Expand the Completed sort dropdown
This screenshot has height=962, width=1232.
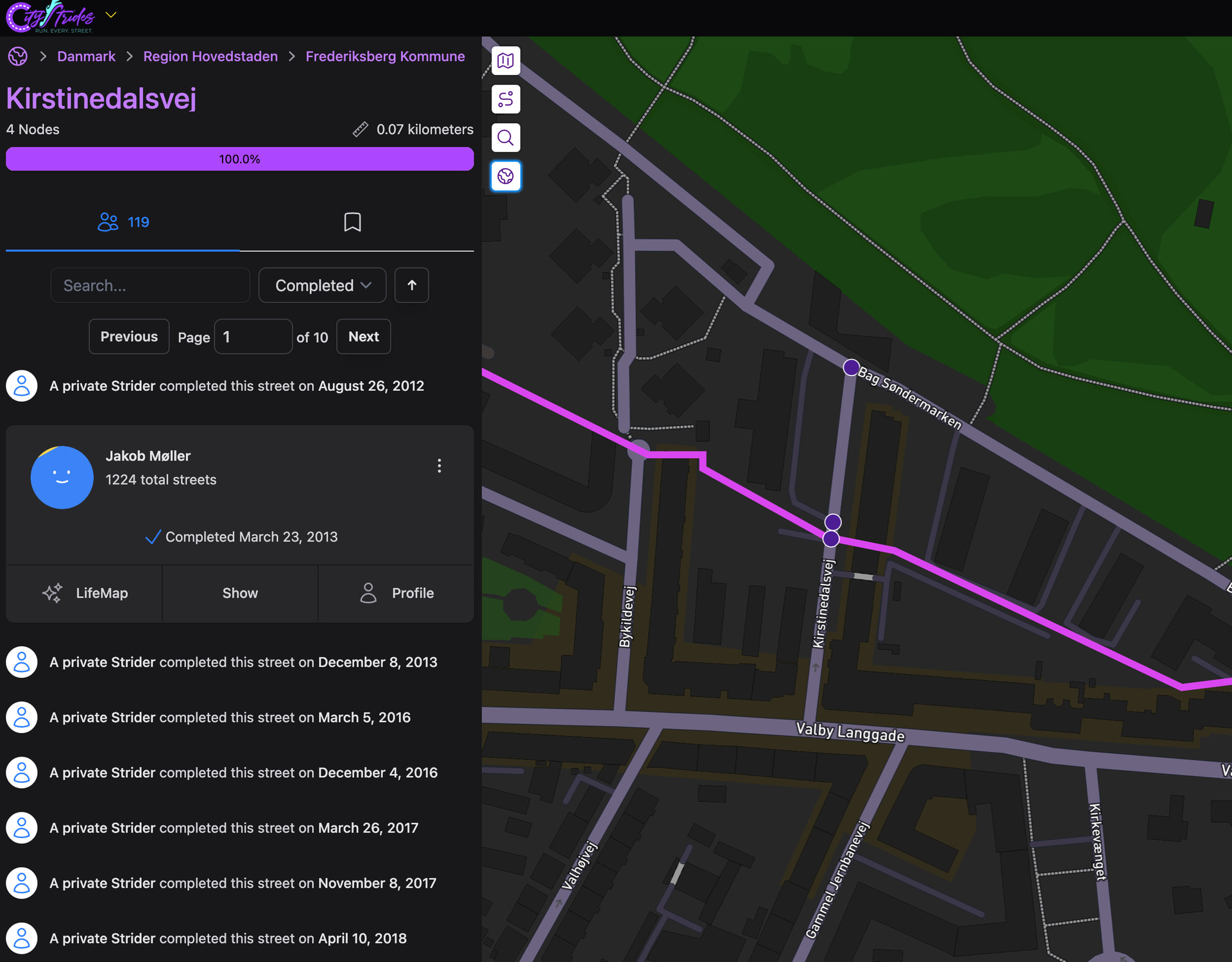(x=322, y=286)
